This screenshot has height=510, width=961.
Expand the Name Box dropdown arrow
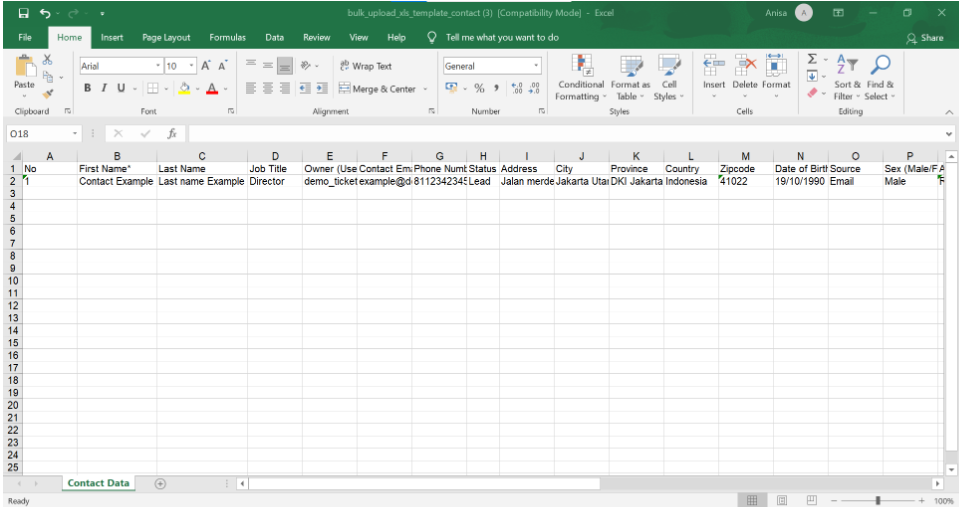76,133
